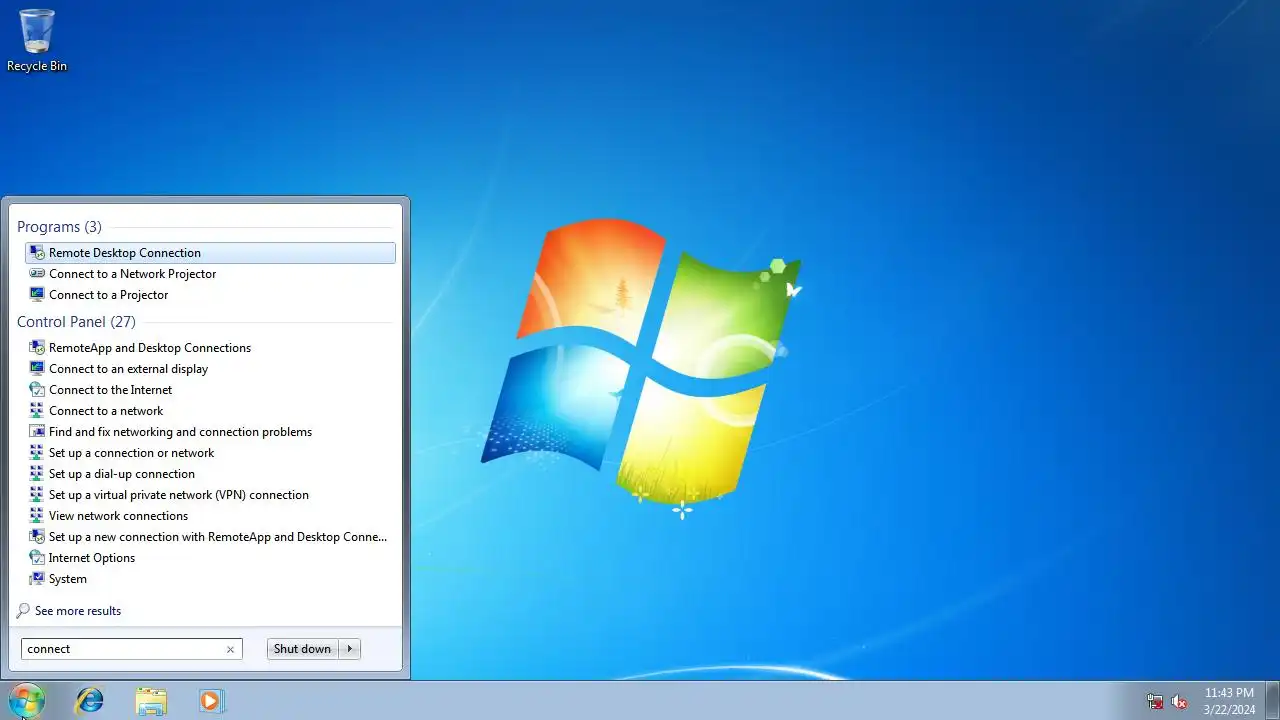Image resolution: width=1280 pixels, height=720 pixels.
Task: Click the Connect to the Internet icon
Action: tap(37, 390)
